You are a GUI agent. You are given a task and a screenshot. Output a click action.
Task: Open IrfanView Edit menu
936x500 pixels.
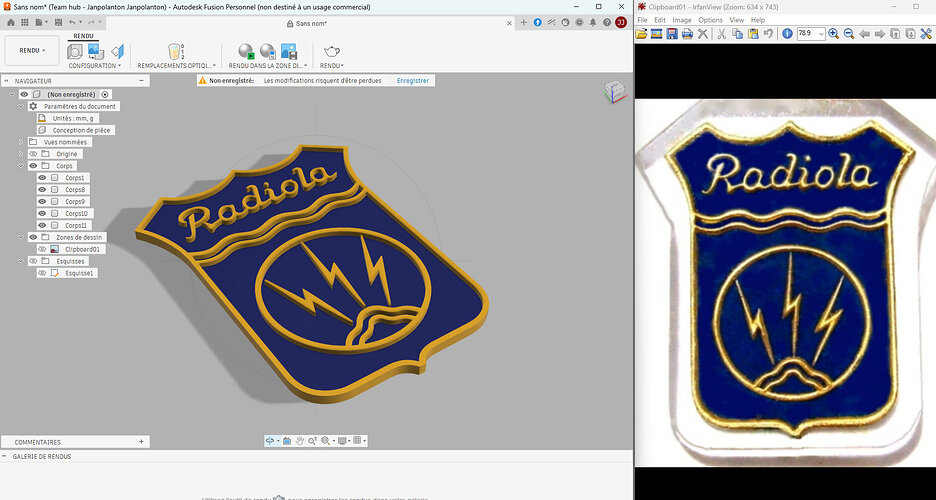point(660,20)
